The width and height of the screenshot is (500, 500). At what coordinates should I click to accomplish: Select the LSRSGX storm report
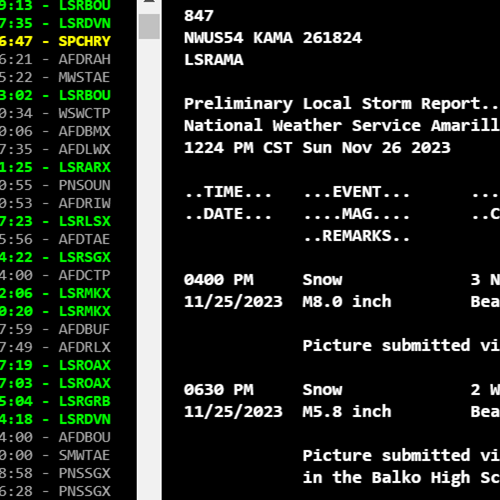tap(55, 257)
